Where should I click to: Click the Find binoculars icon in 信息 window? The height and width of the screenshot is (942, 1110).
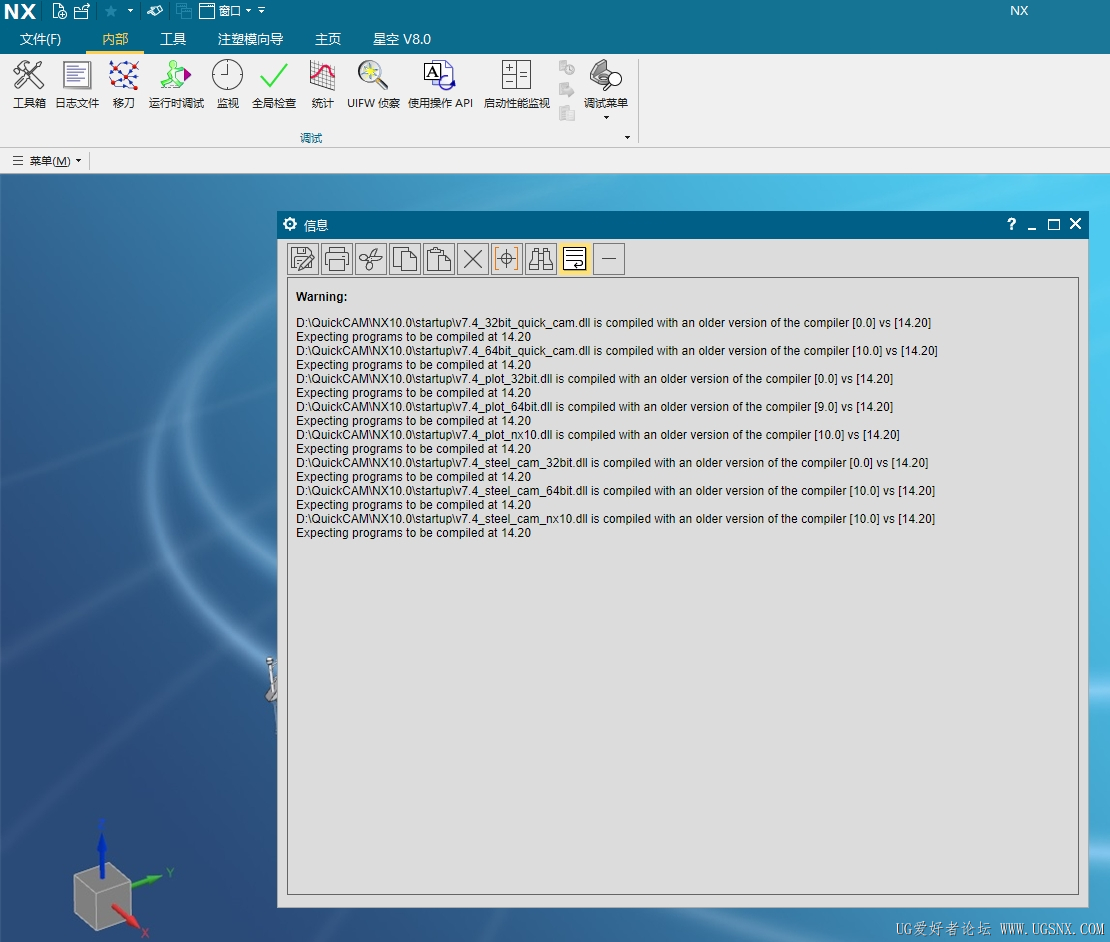click(541, 259)
